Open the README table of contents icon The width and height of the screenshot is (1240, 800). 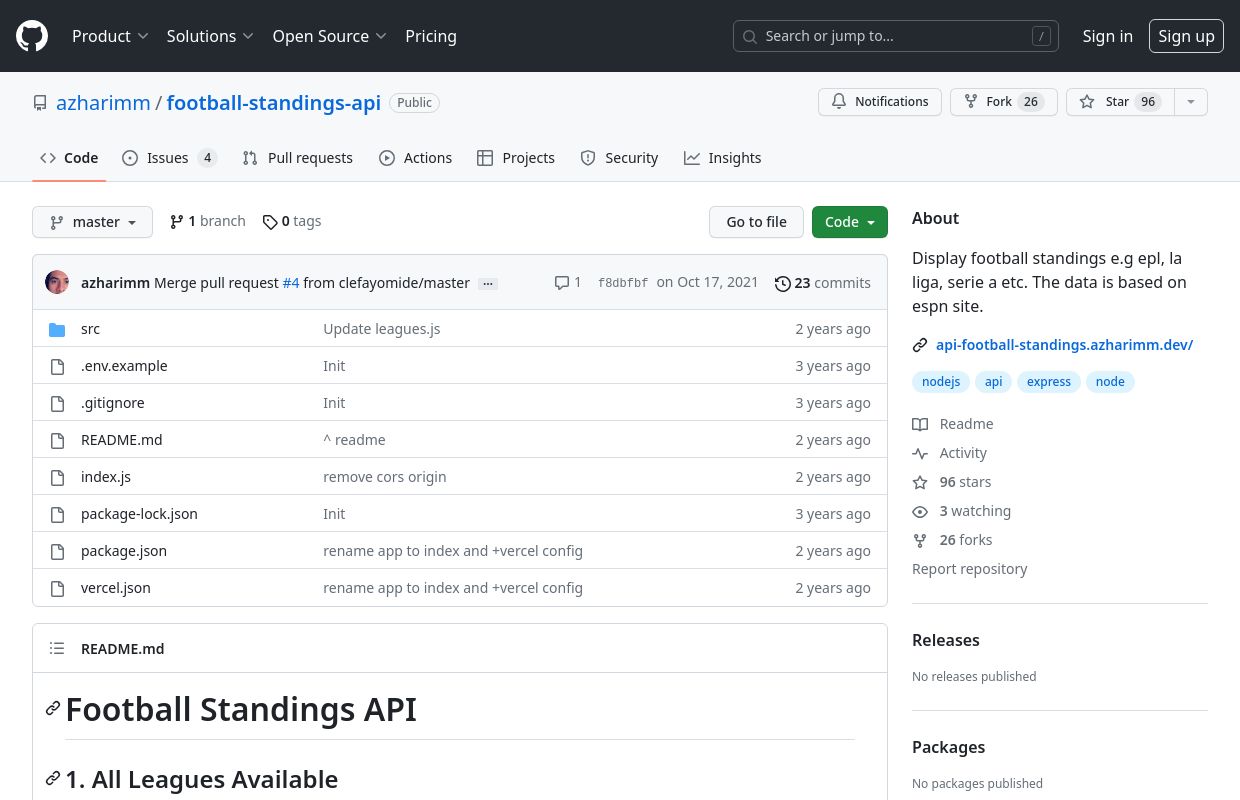pyautogui.click(x=57, y=648)
